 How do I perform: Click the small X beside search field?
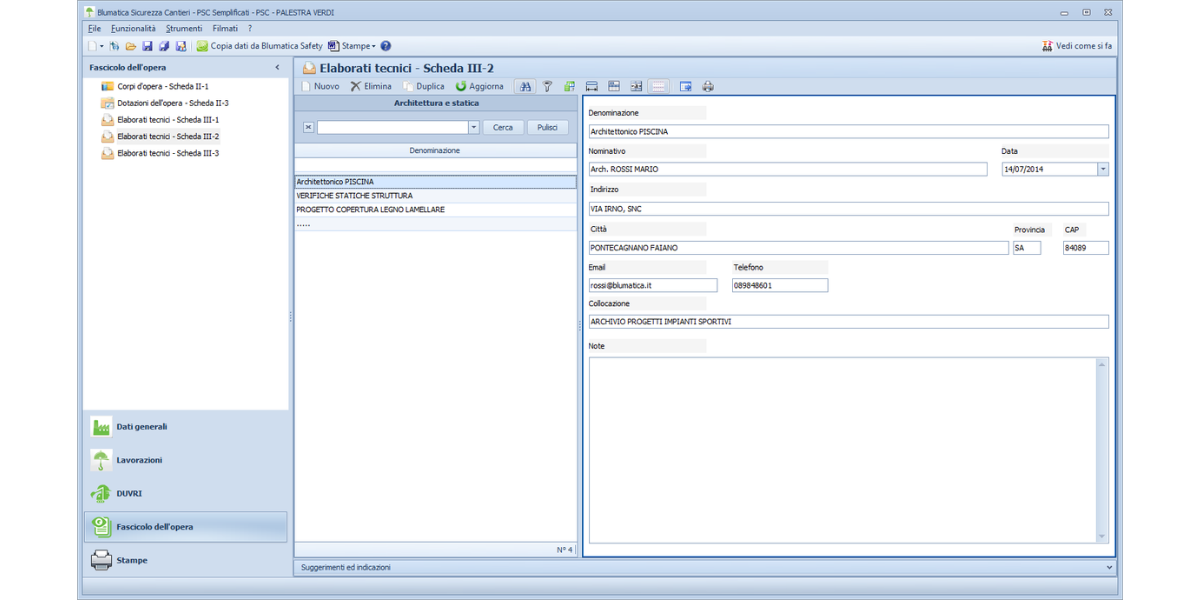[308, 128]
